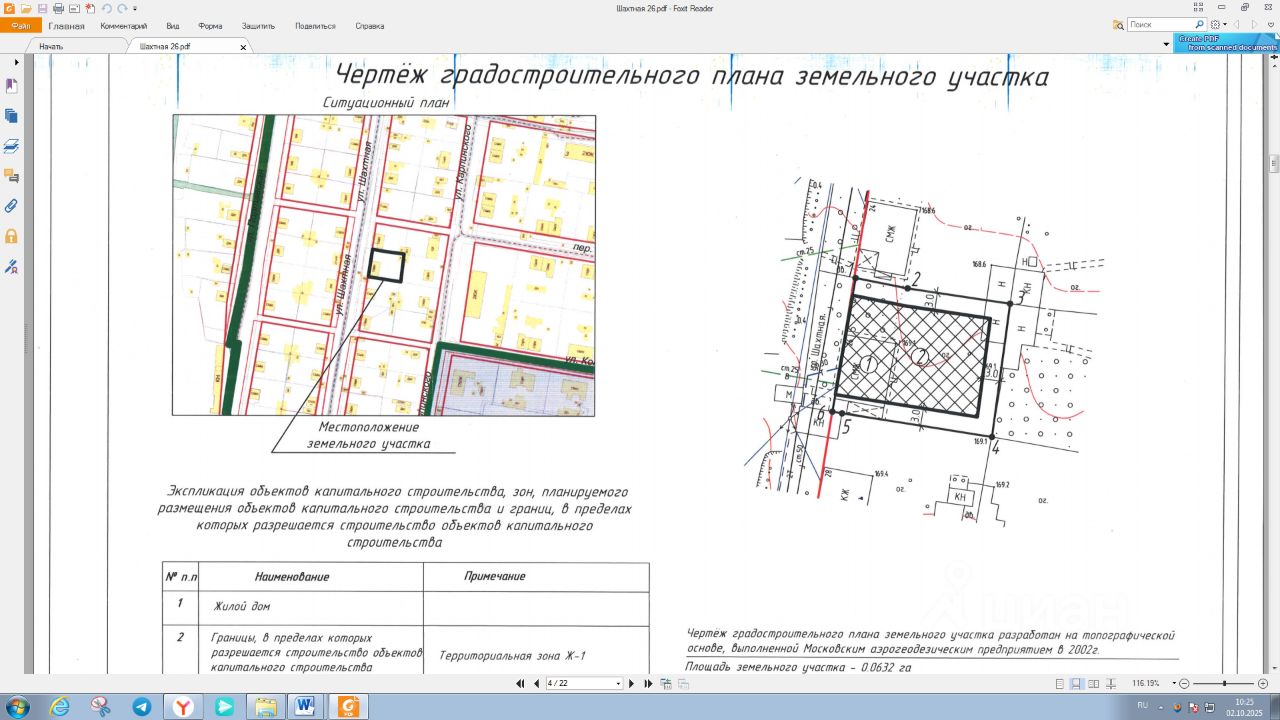This screenshot has height=720, width=1280.
Task: Open the quick access toolbar customize arrow
Action: click(x=135, y=8)
